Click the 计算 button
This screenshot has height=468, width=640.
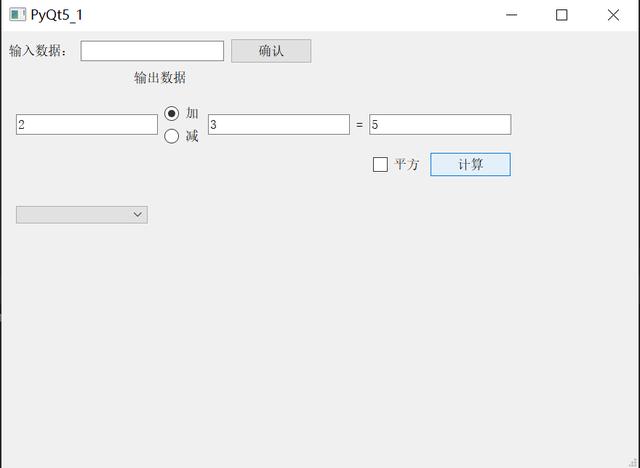470,164
